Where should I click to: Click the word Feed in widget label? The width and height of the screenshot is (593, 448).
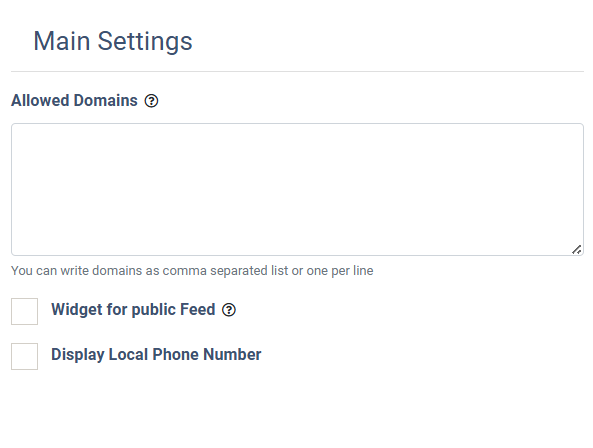coord(198,310)
